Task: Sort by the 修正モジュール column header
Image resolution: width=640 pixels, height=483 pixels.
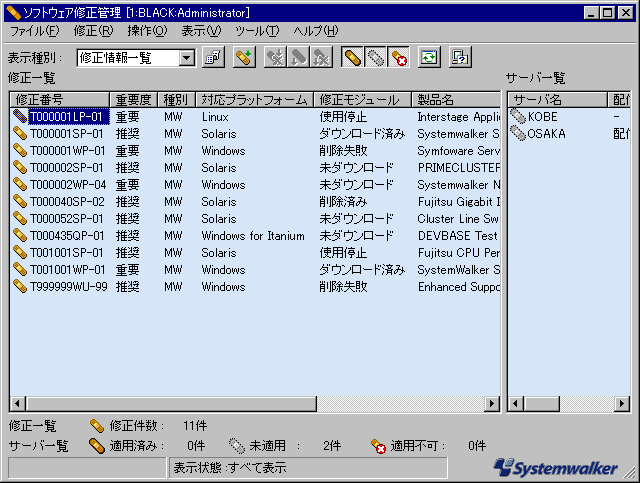Action: (x=362, y=100)
